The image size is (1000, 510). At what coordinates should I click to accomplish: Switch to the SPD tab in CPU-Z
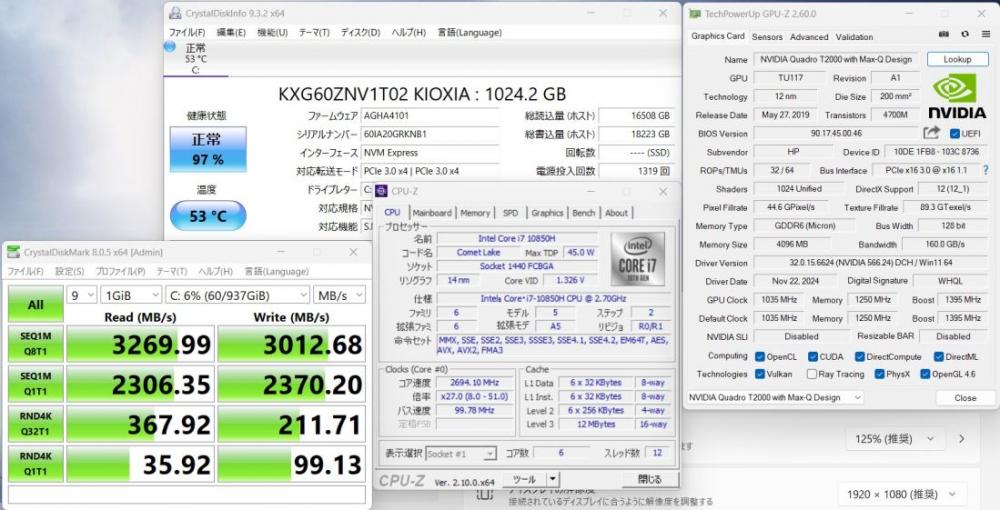click(x=510, y=213)
